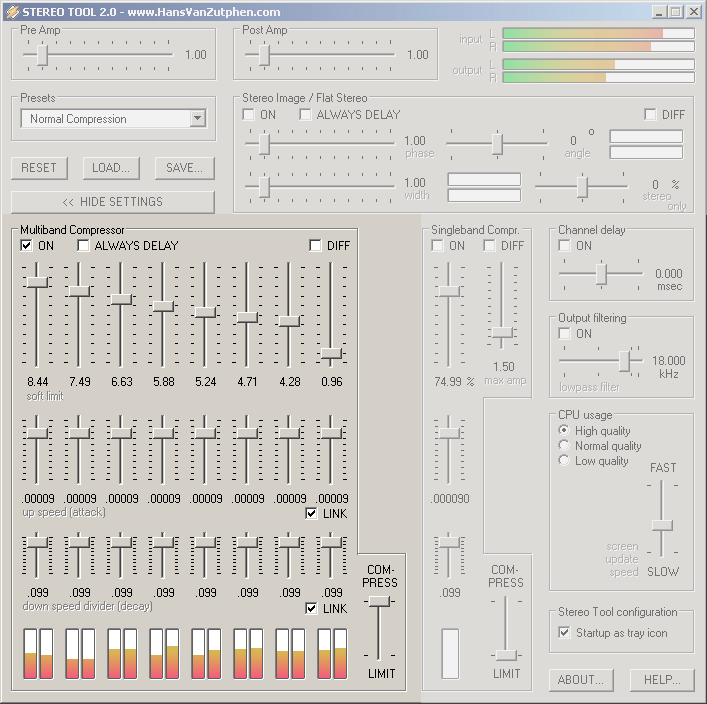Click the Post Amp slider handle
Screen dimensions: 707x704
click(264, 55)
